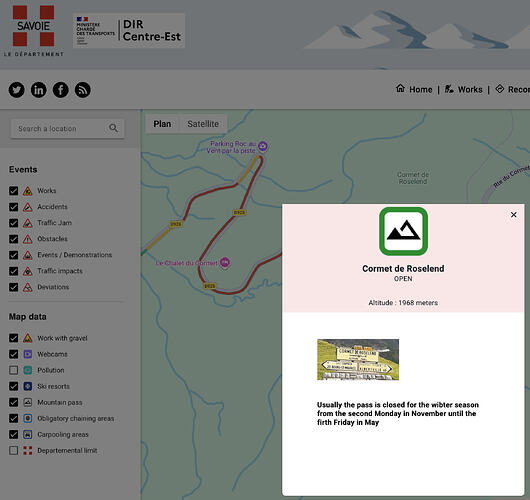Open the Cormet de Roselend sign photo

point(358,359)
